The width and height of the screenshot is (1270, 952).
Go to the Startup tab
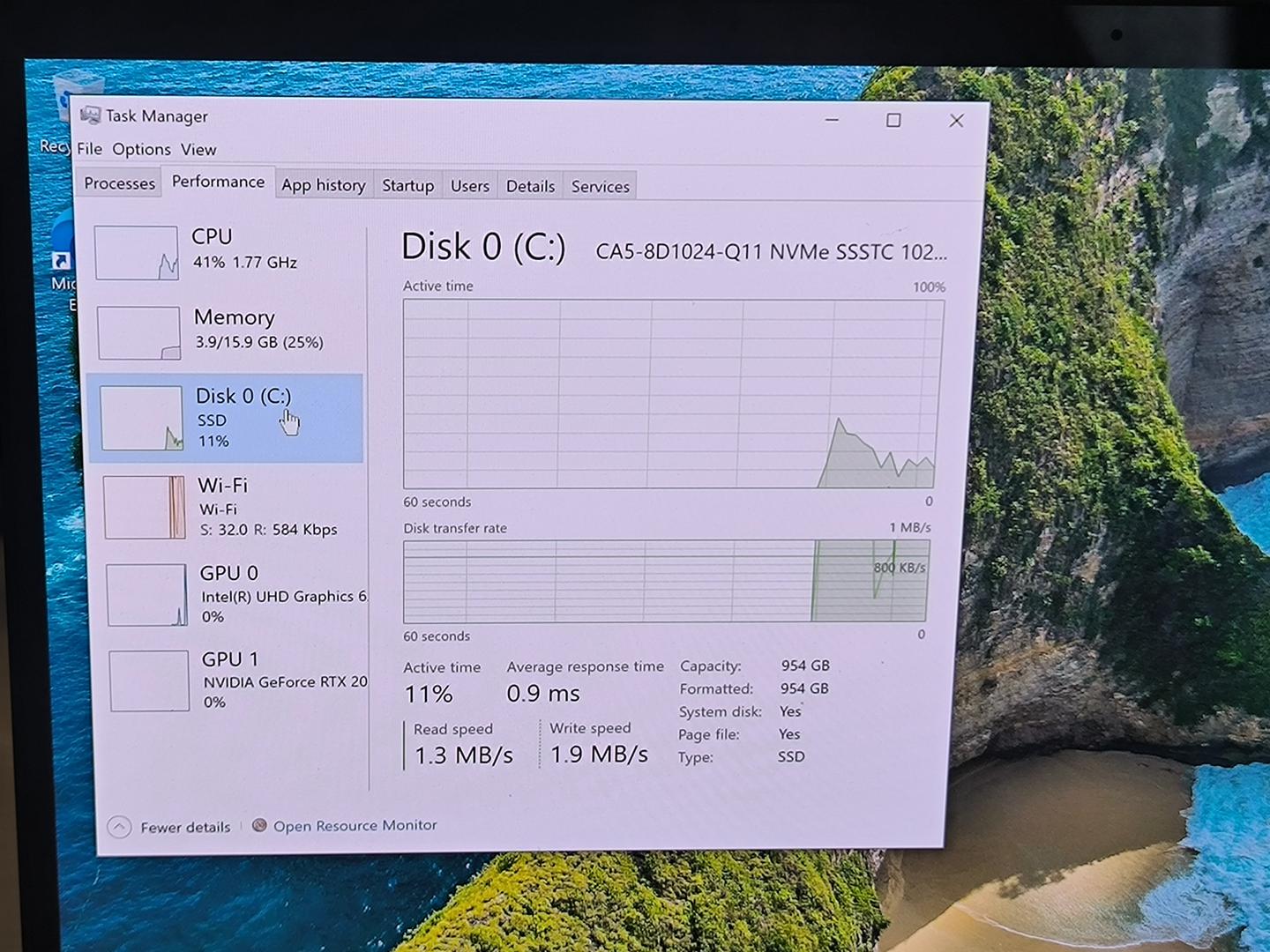407,186
